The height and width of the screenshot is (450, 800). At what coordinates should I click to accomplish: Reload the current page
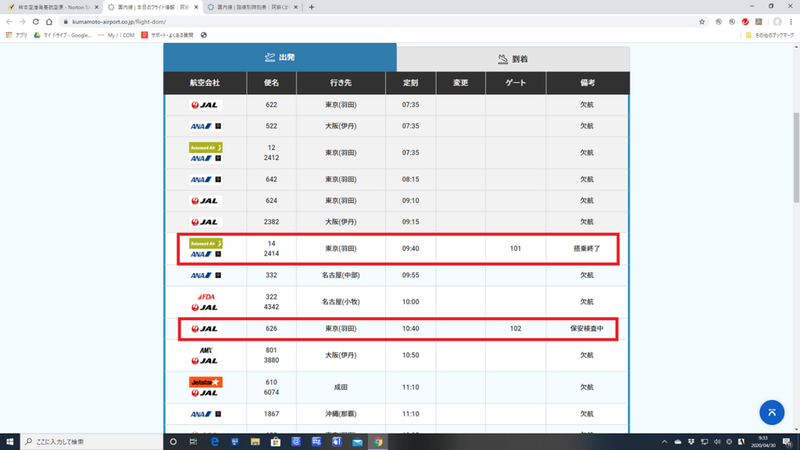click(x=36, y=22)
